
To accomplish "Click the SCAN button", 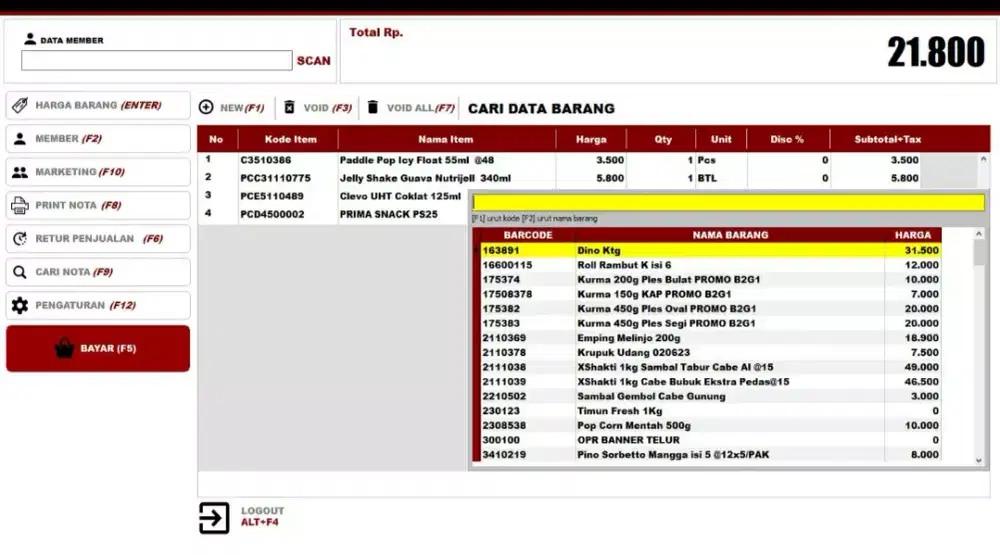I will 313,61.
